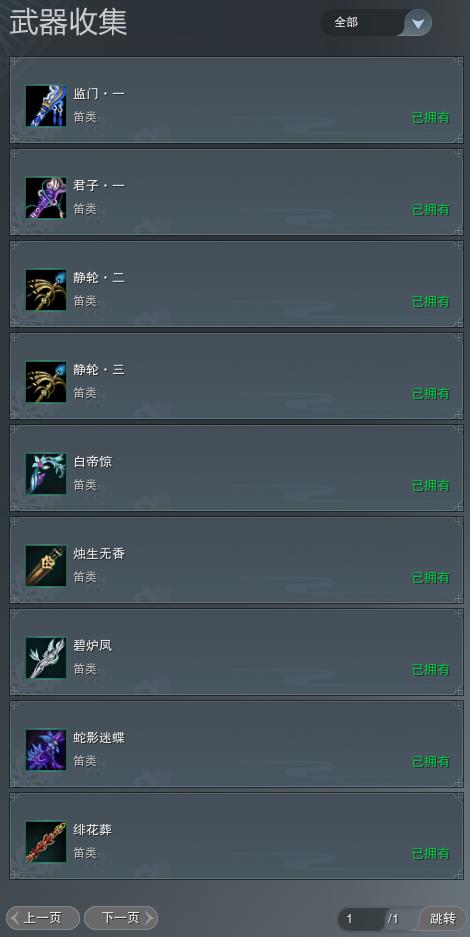Click the 全部 category filter box
Image resolution: width=470 pixels, height=937 pixels.
(376, 23)
